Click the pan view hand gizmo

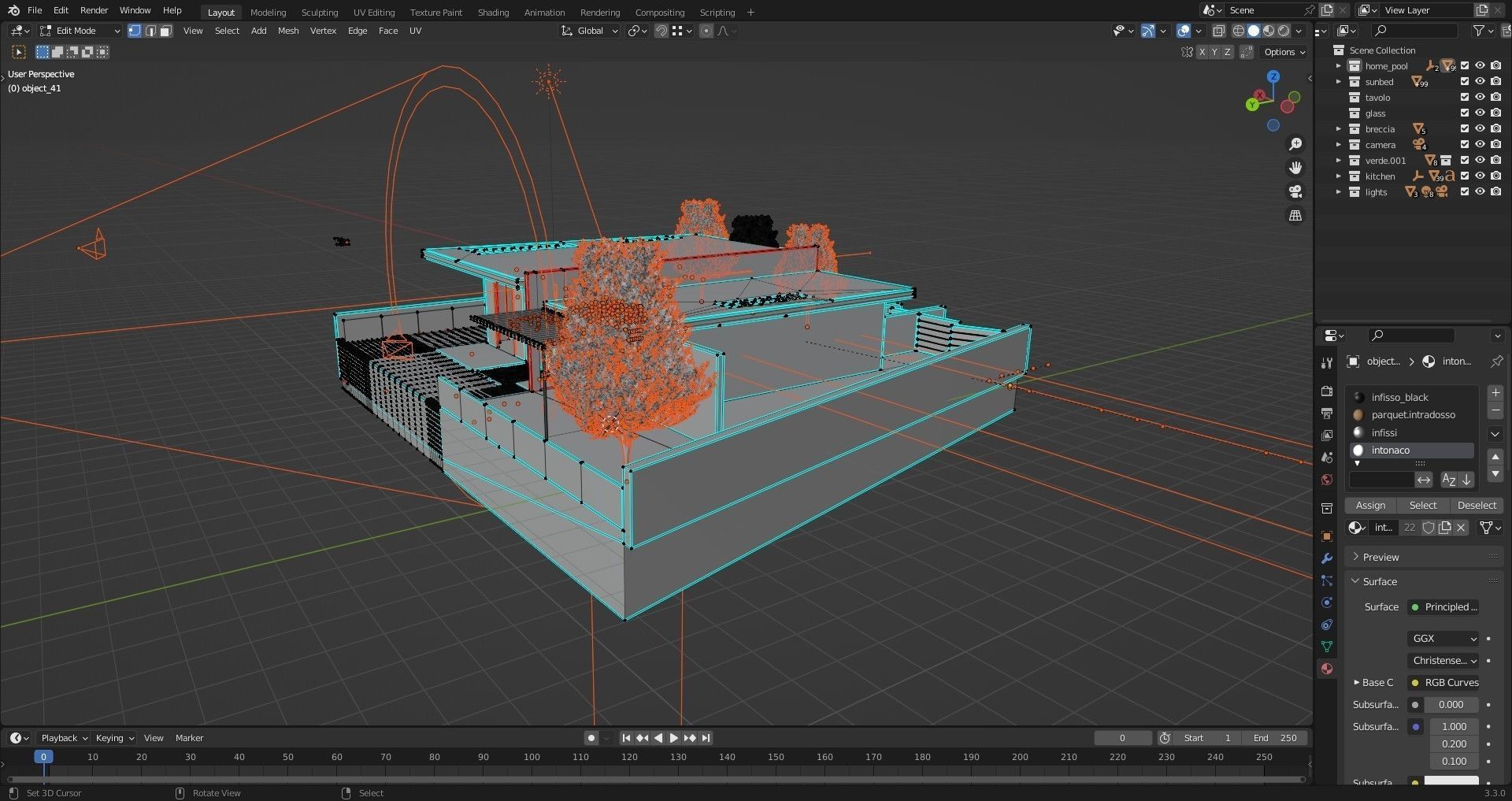coord(1295,168)
